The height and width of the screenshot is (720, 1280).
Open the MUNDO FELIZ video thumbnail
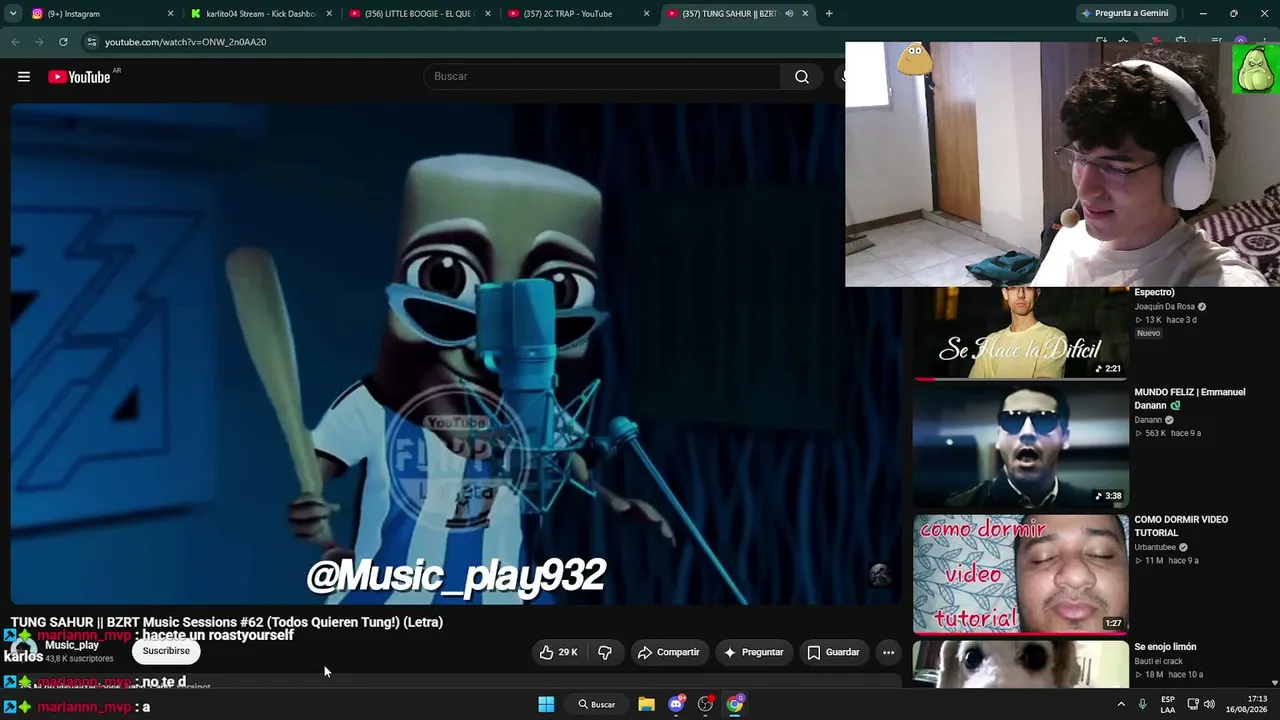[1020, 446]
